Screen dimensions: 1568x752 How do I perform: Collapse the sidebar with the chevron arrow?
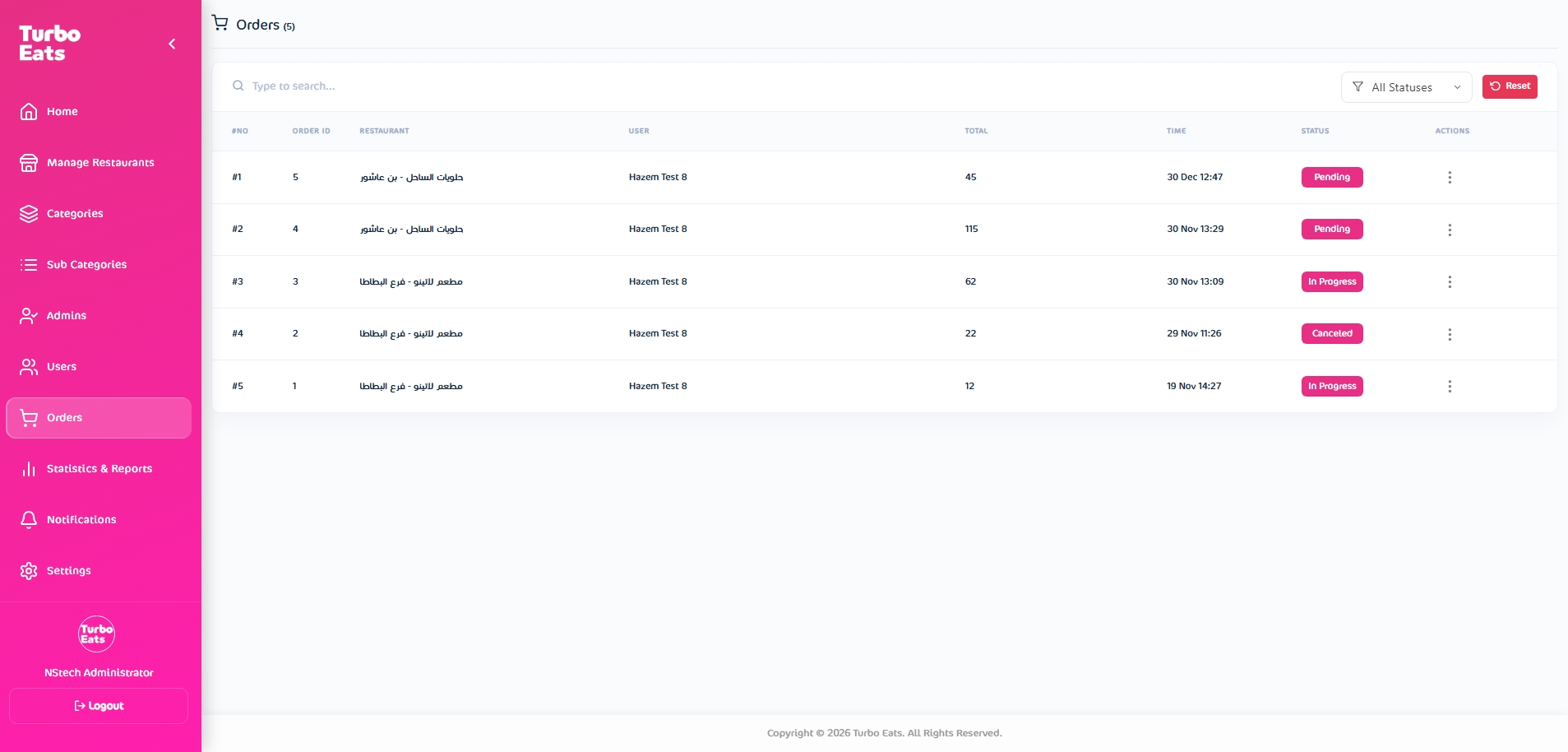[x=172, y=44]
